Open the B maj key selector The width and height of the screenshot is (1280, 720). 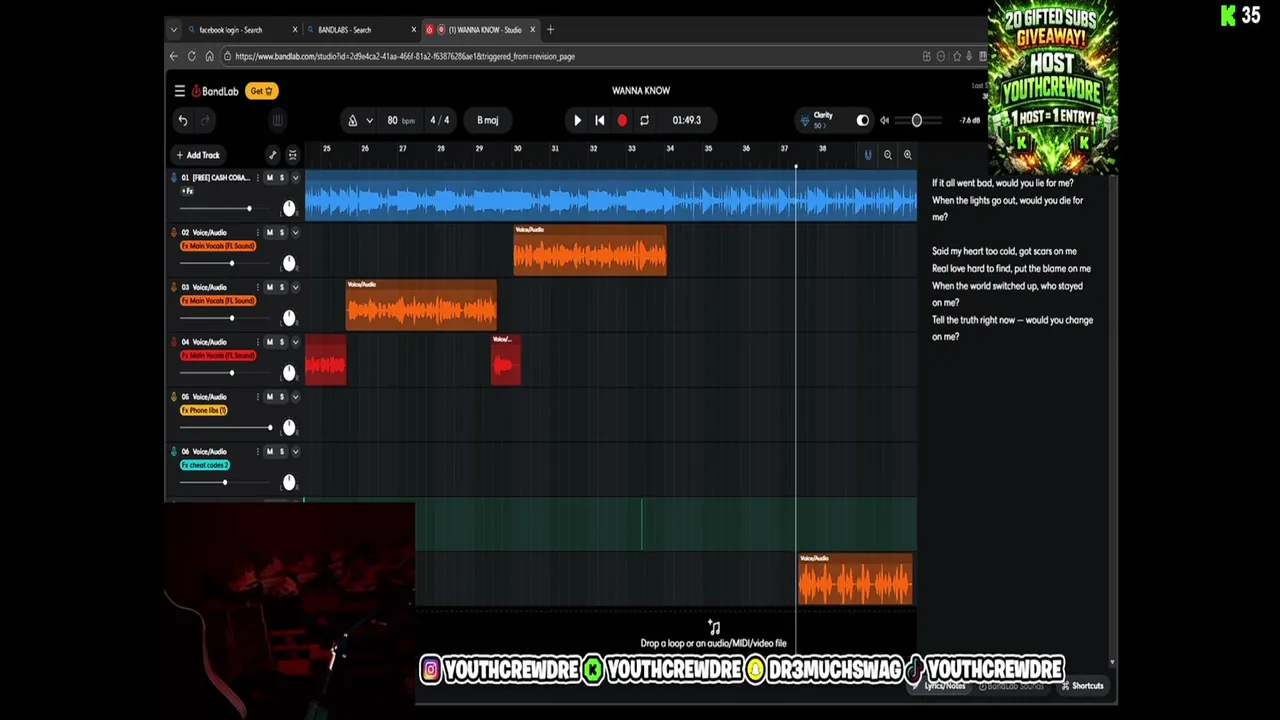coord(487,120)
